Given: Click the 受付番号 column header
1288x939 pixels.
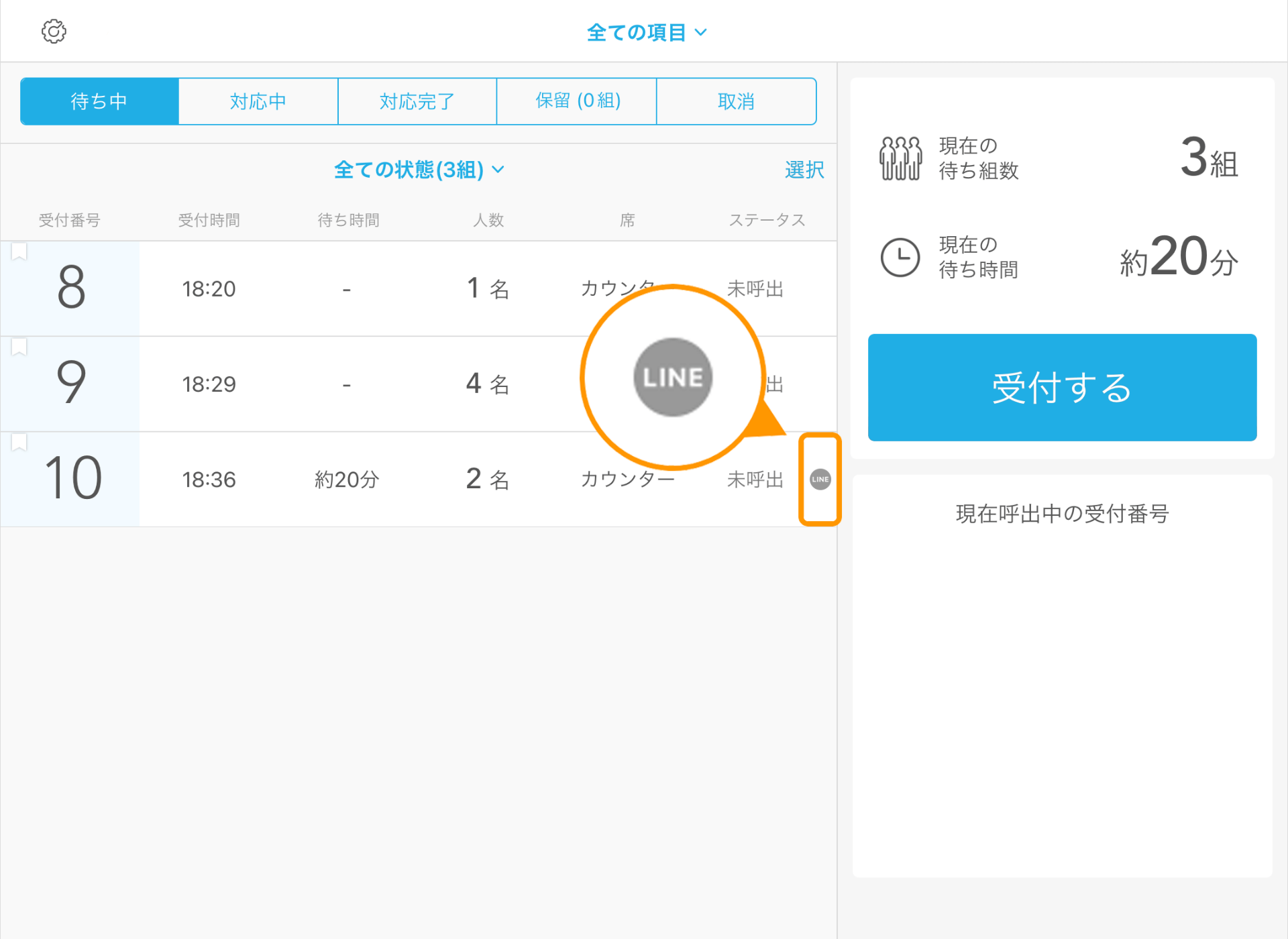Looking at the screenshot, I should click(x=69, y=220).
